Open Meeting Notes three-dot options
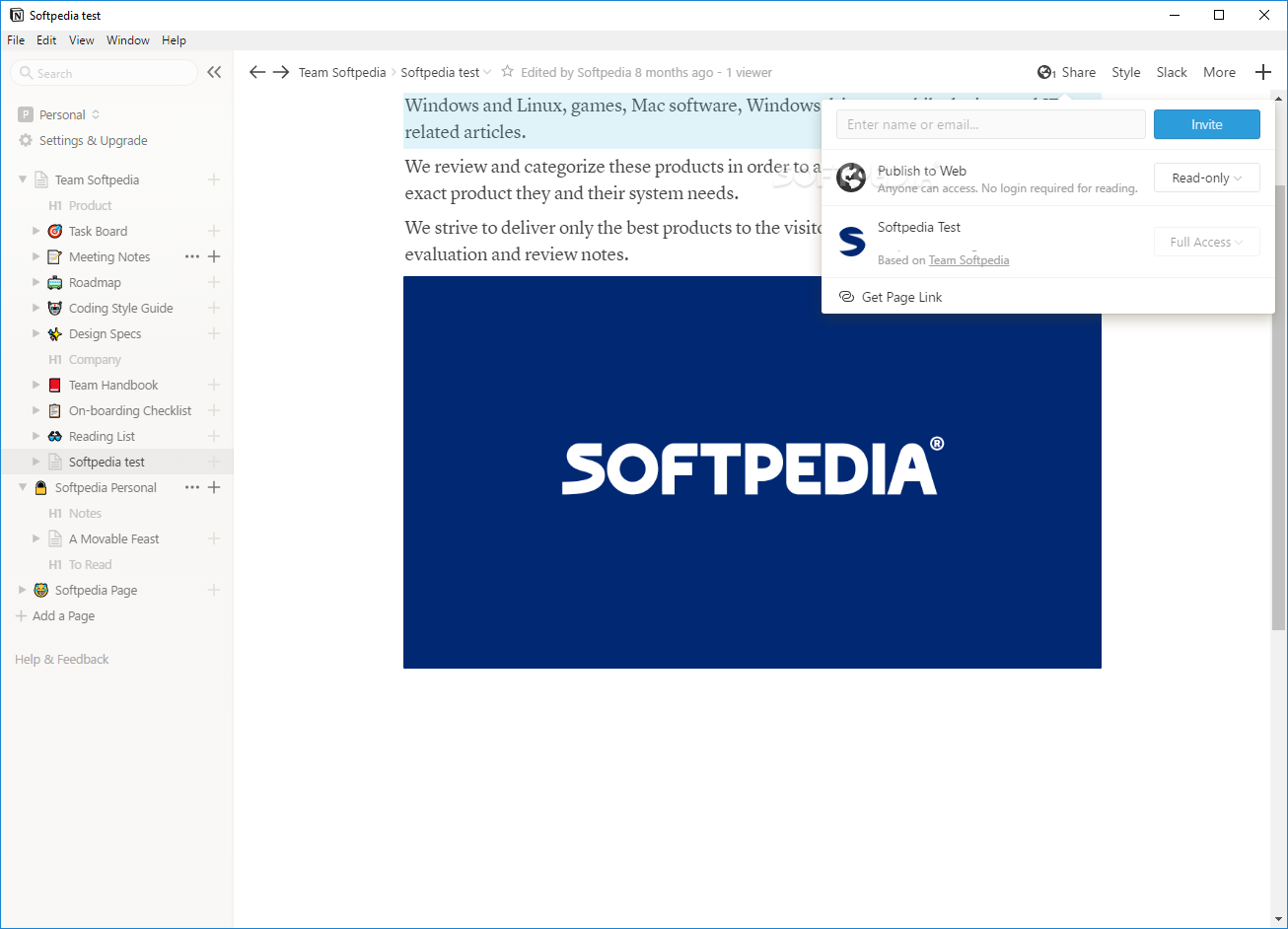The image size is (1288, 929). click(x=192, y=256)
